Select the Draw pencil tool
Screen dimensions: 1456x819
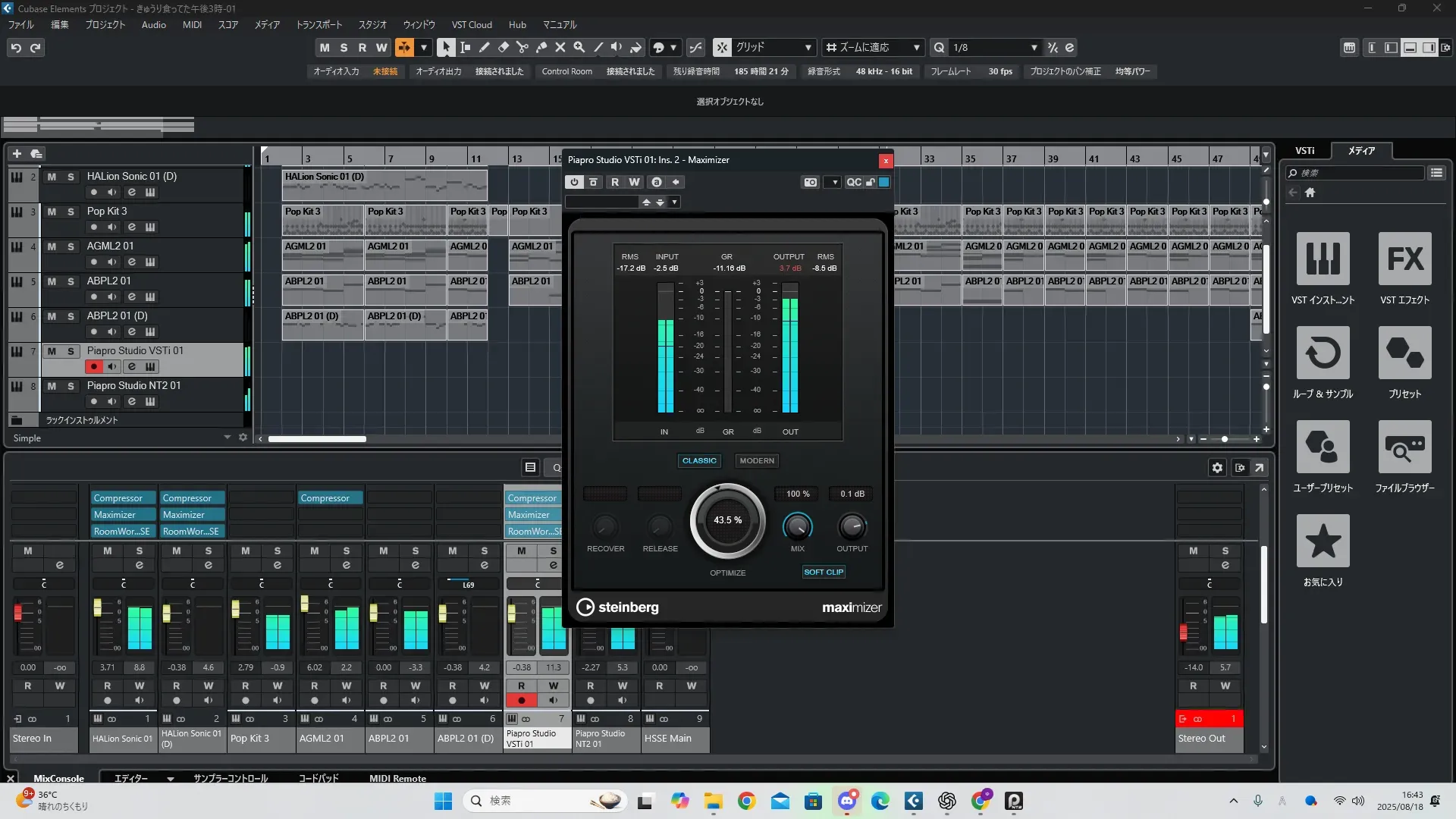(484, 48)
